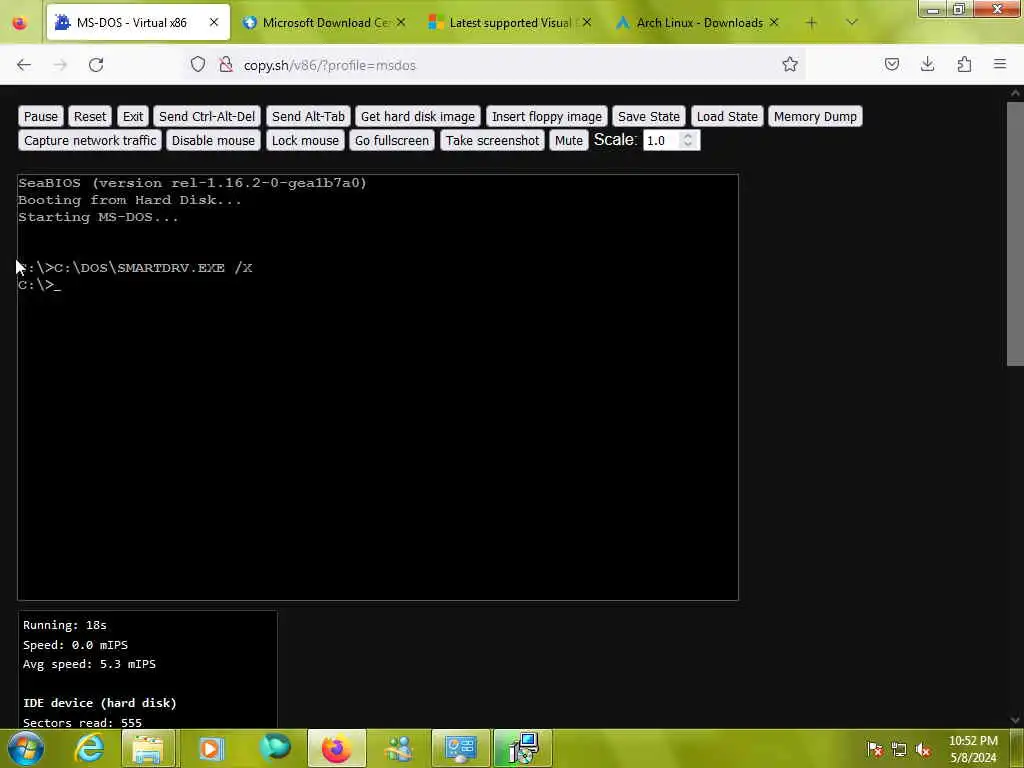Click the page vertical scrollbar thumb
This screenshot has height=768, width=1024.
coord(1015,233)
